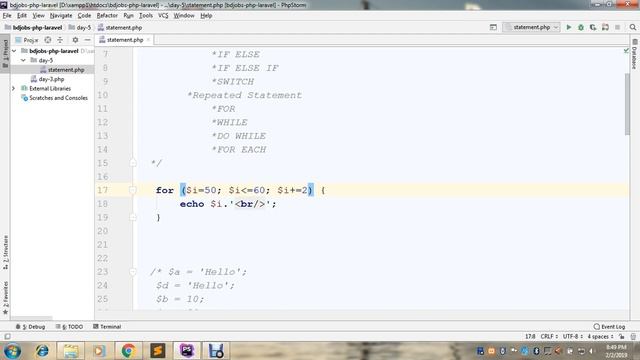Open the Refactor menu
This screenshot has height=360, width=640.
(x=107, y=16)
